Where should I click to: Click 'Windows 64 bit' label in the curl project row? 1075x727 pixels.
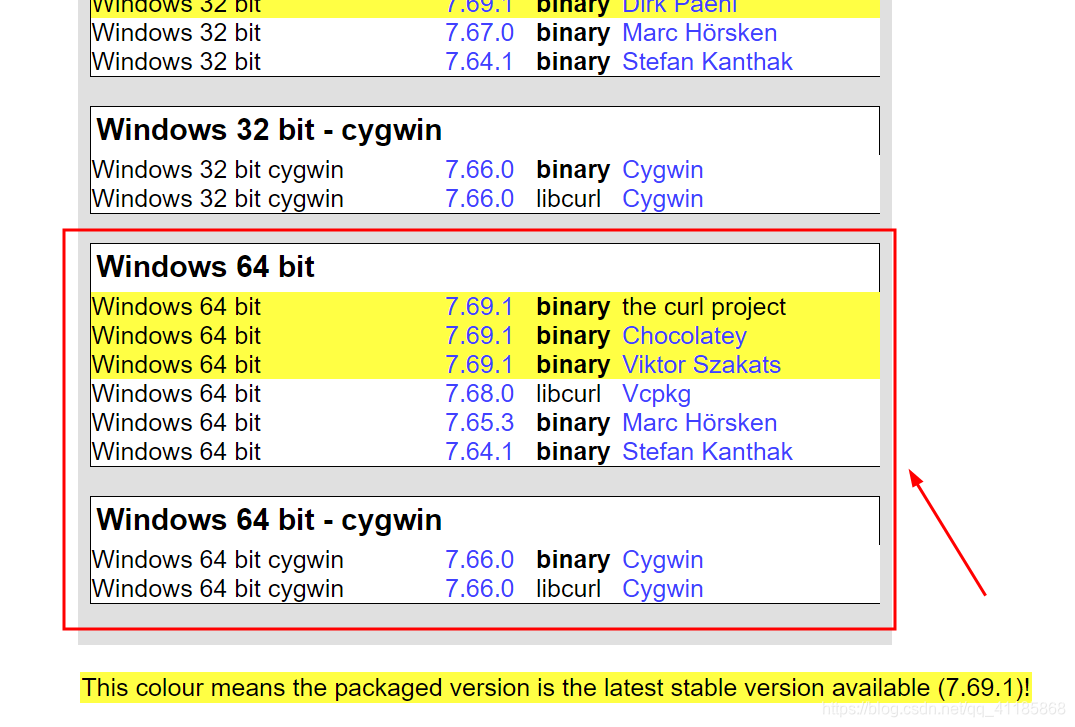(x=176, y=307)
